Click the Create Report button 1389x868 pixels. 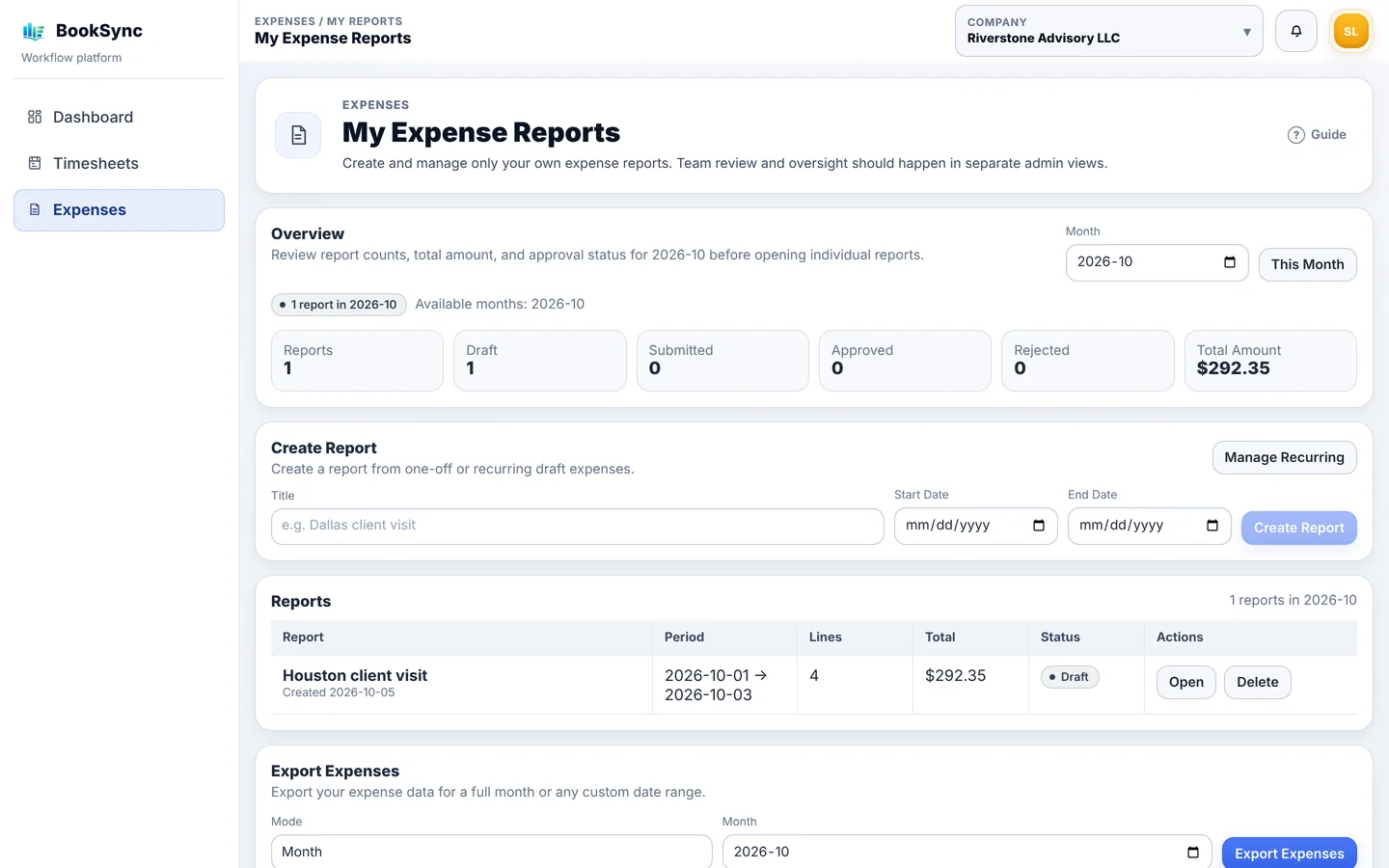(x=1298, y=528)
